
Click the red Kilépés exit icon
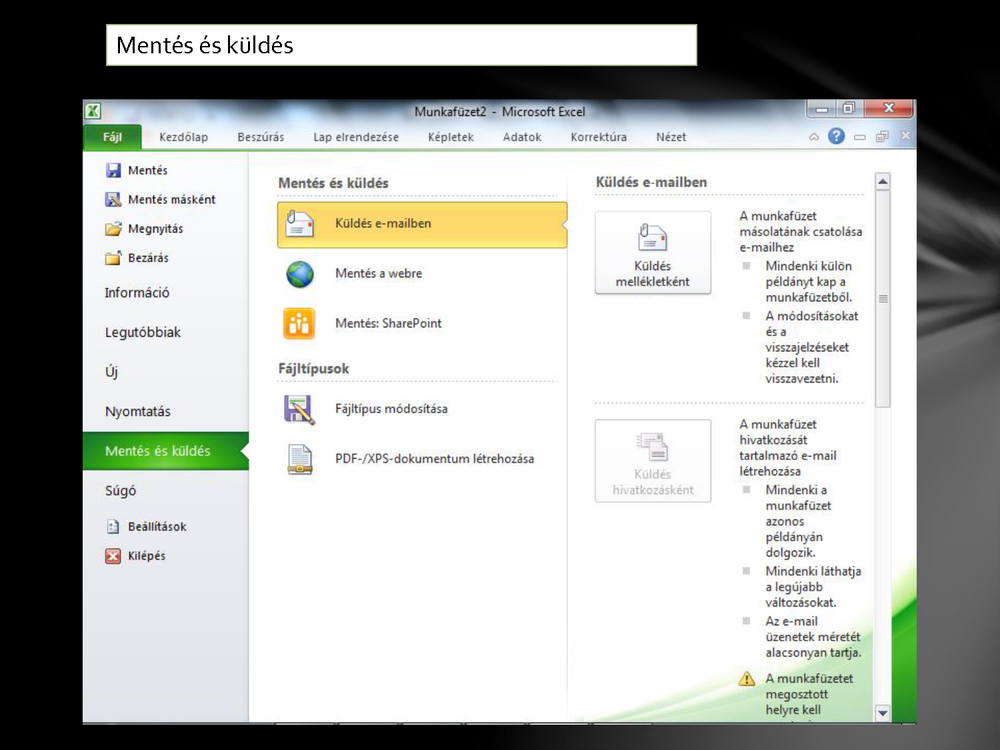(113, 556)
